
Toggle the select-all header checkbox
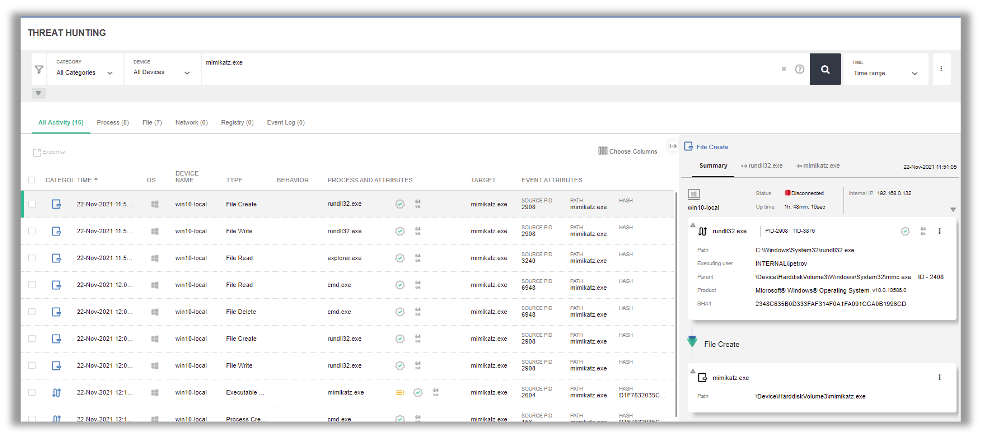tap(31, 180)
